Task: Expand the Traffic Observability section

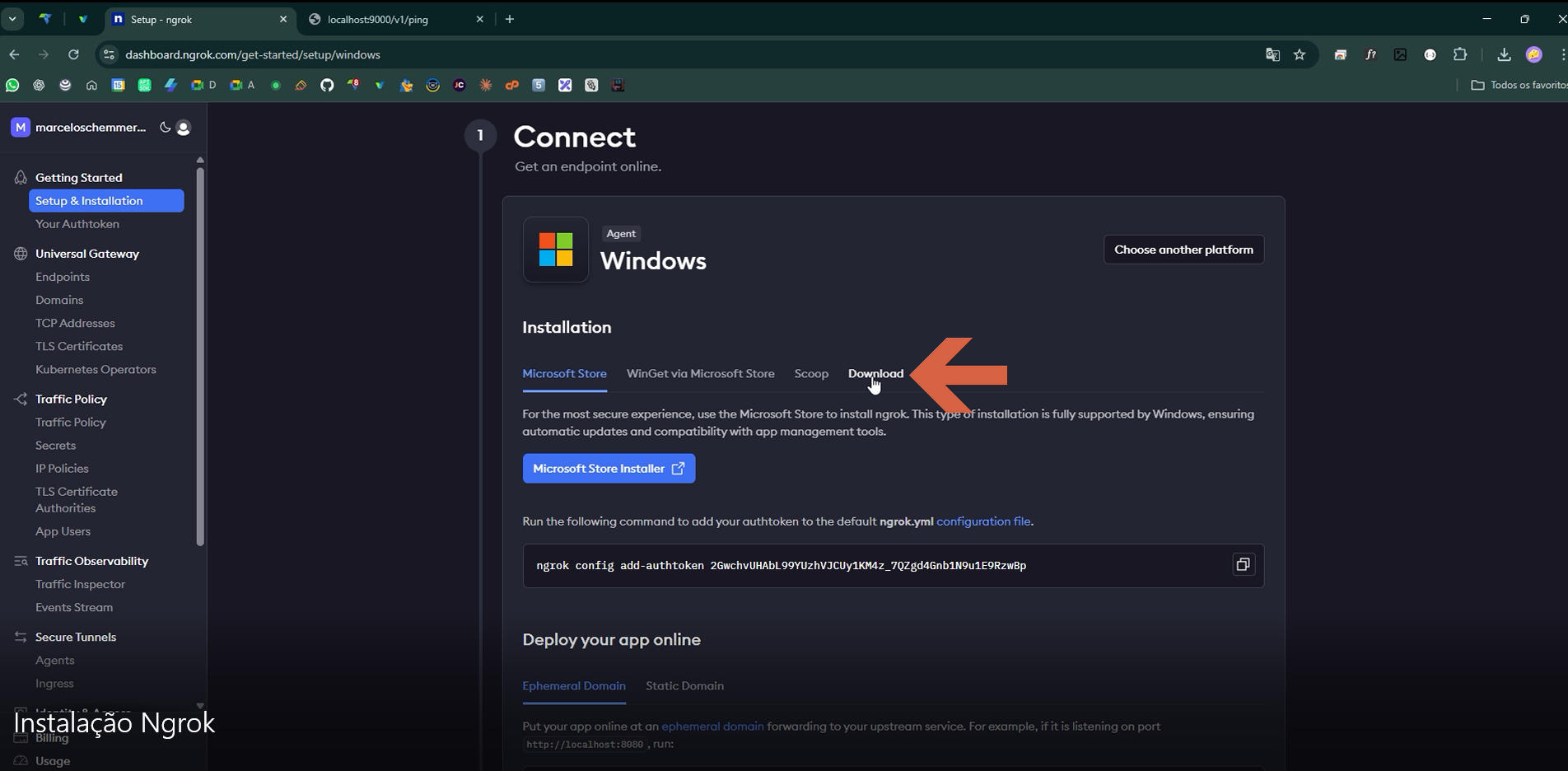Action: pyautogui.click(x=92, y=561)
